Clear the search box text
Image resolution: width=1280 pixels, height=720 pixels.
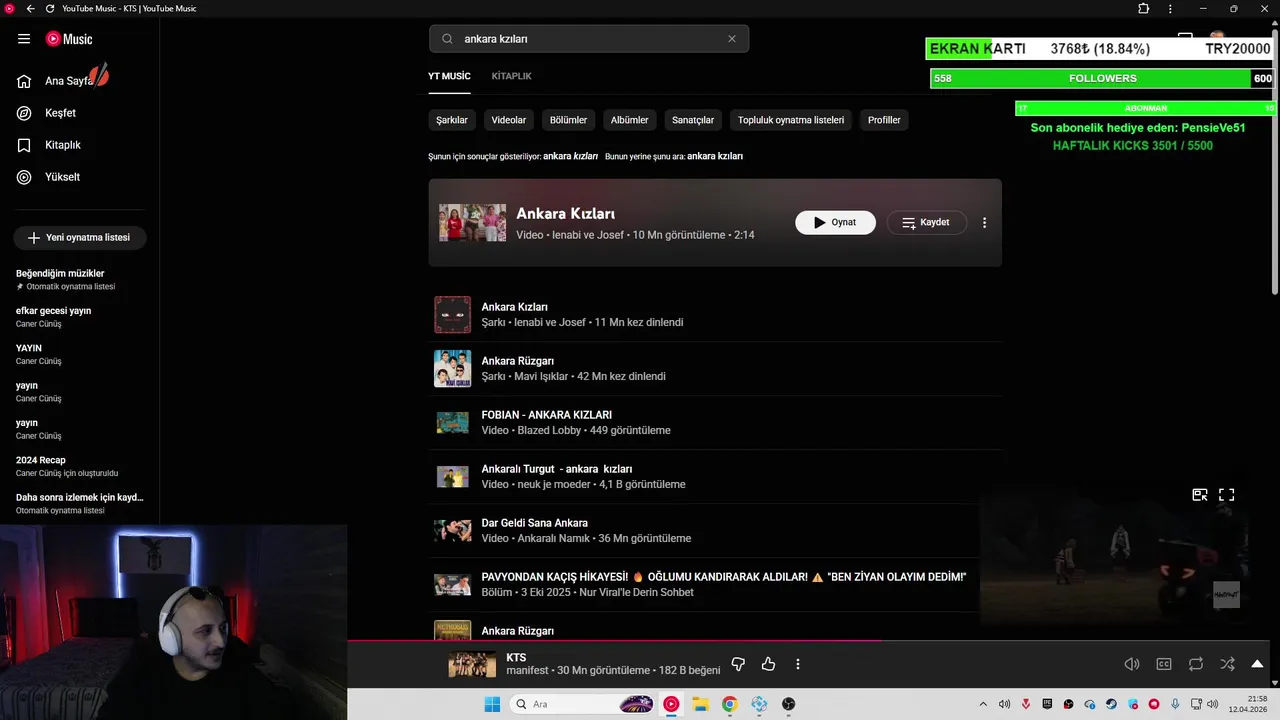pyautogui.click(x=732, y=39)
